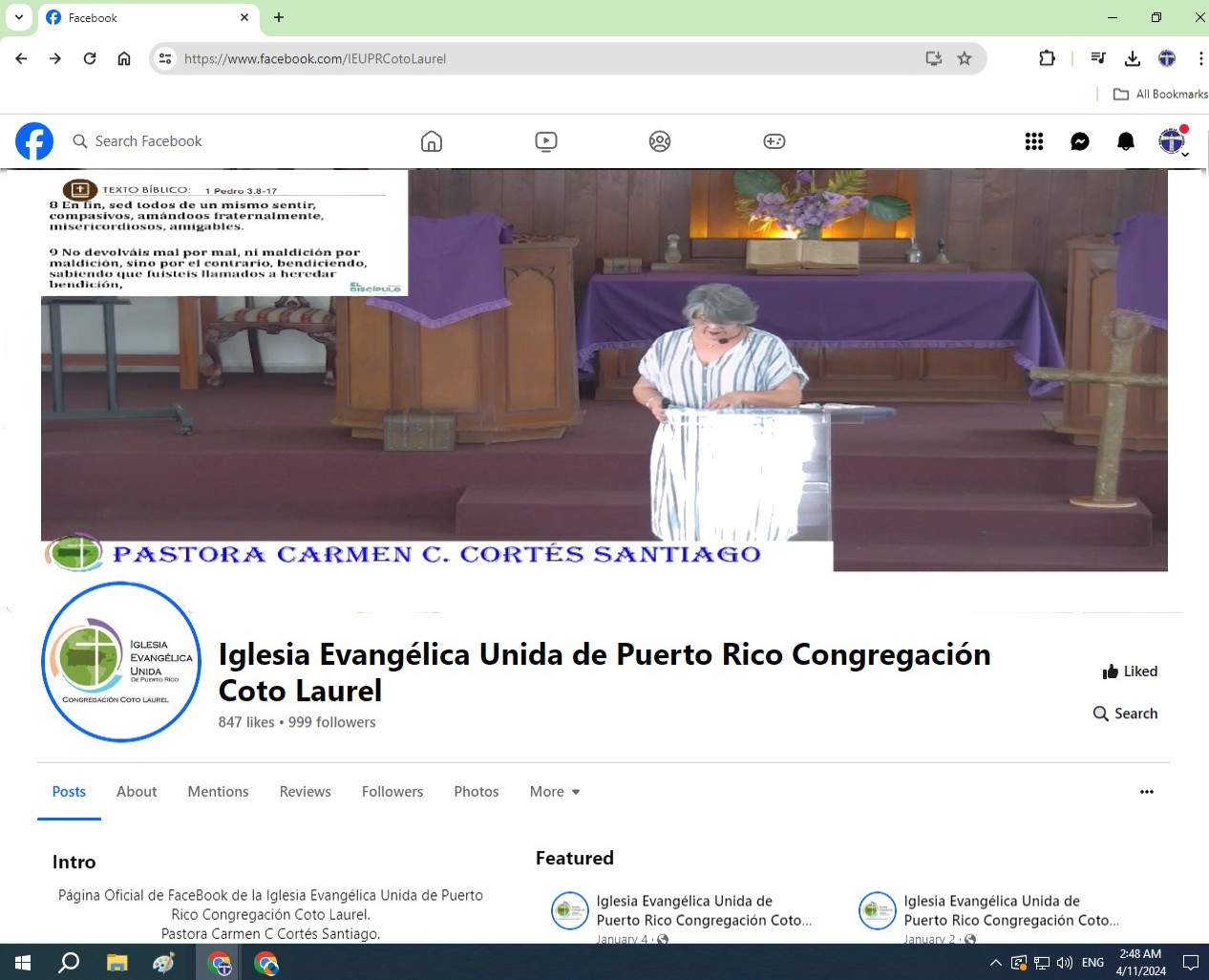1209x980 pixels.
Task: Switch to the Mentions tab
Action: tap(218, 791)
